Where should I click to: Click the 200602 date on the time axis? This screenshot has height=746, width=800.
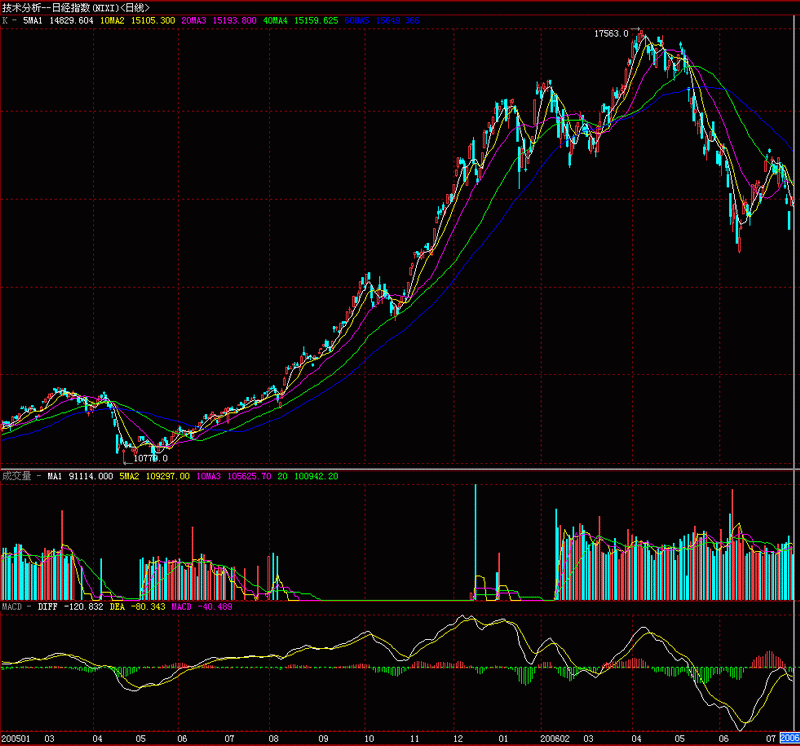click(553, 738)
